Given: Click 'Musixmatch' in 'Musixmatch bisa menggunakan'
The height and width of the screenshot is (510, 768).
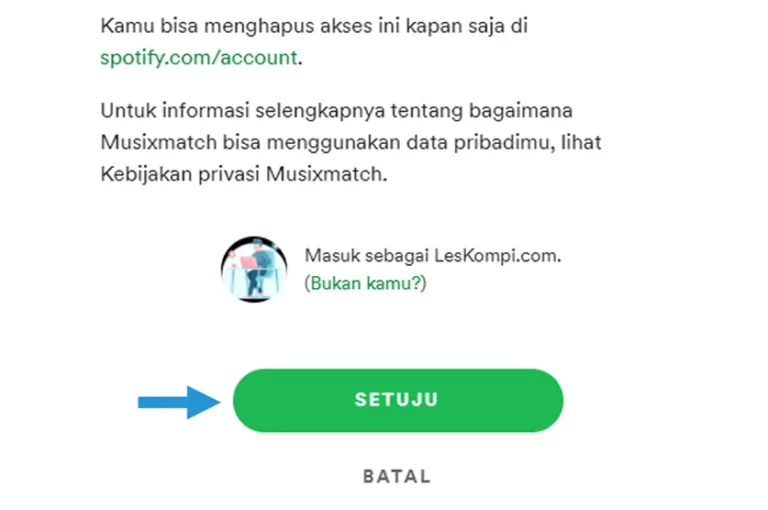Looking at the screenshot, I should (x=159, y=142).
